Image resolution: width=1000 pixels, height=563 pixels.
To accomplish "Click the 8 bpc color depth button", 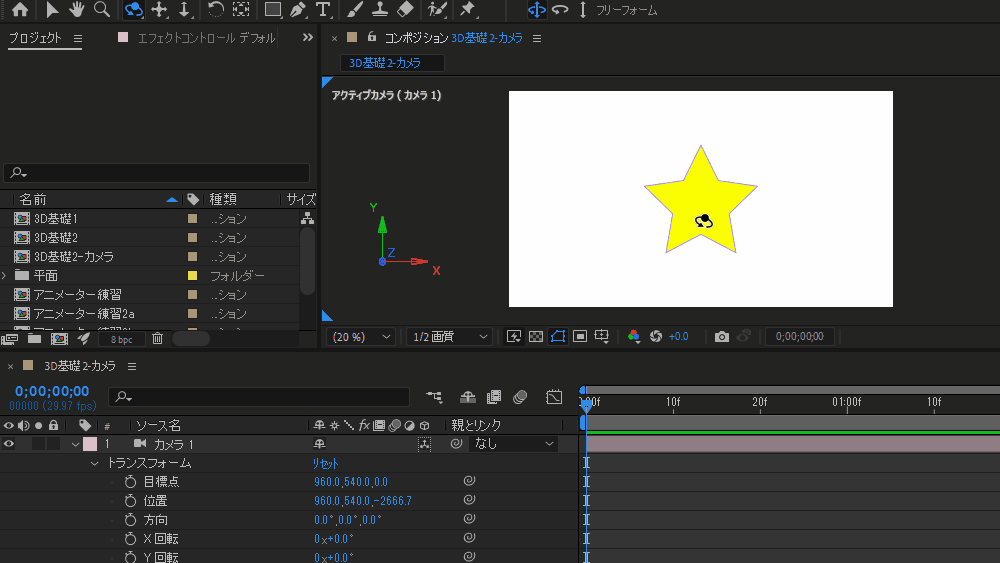I will pos(121,339).
